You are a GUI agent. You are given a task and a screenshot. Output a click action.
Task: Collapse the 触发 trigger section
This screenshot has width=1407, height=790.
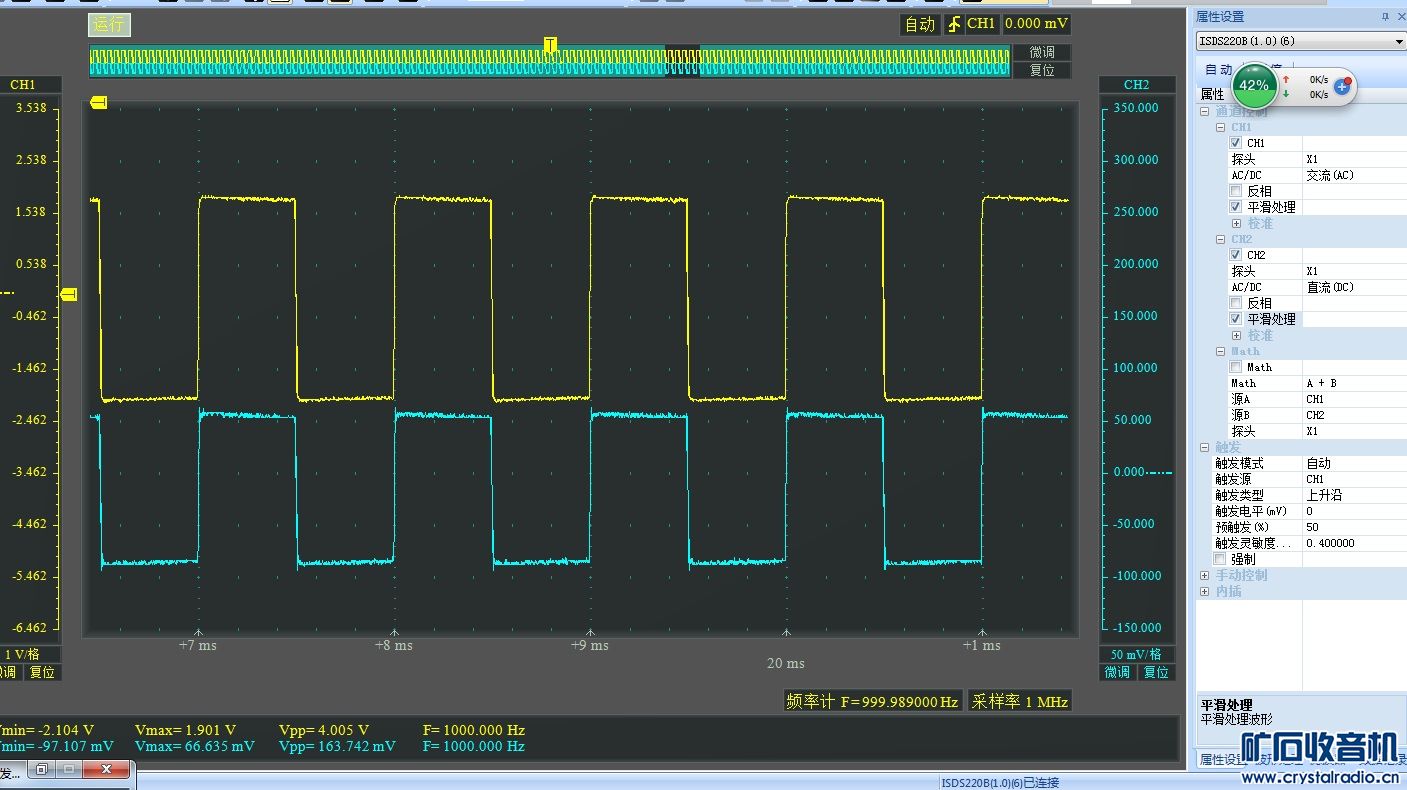coord(1204,447)
